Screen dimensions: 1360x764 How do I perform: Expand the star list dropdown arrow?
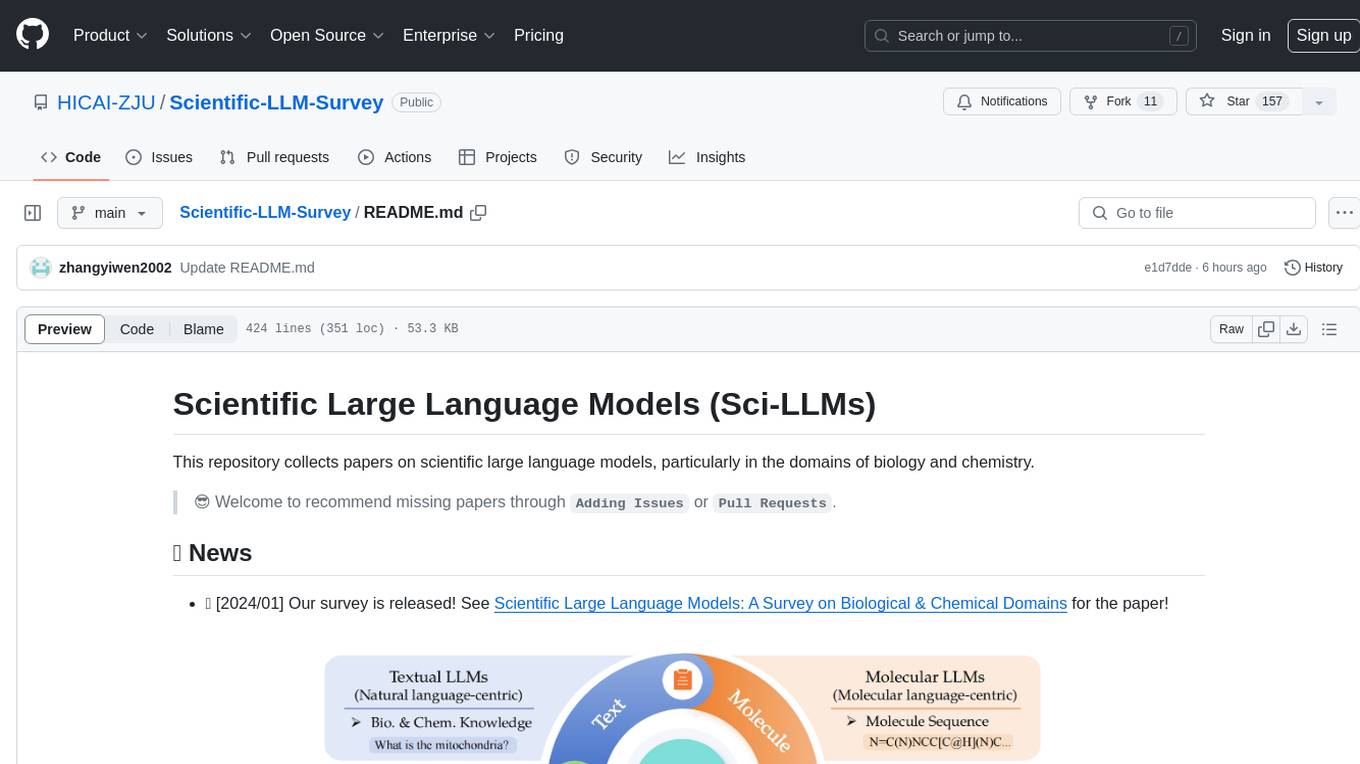[1319, 102]
